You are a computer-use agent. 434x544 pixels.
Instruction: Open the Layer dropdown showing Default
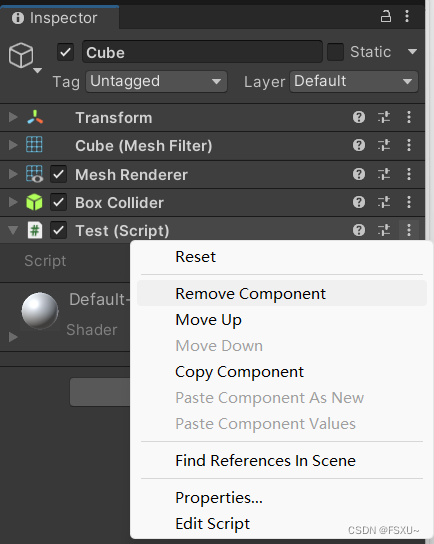(354, 82)
